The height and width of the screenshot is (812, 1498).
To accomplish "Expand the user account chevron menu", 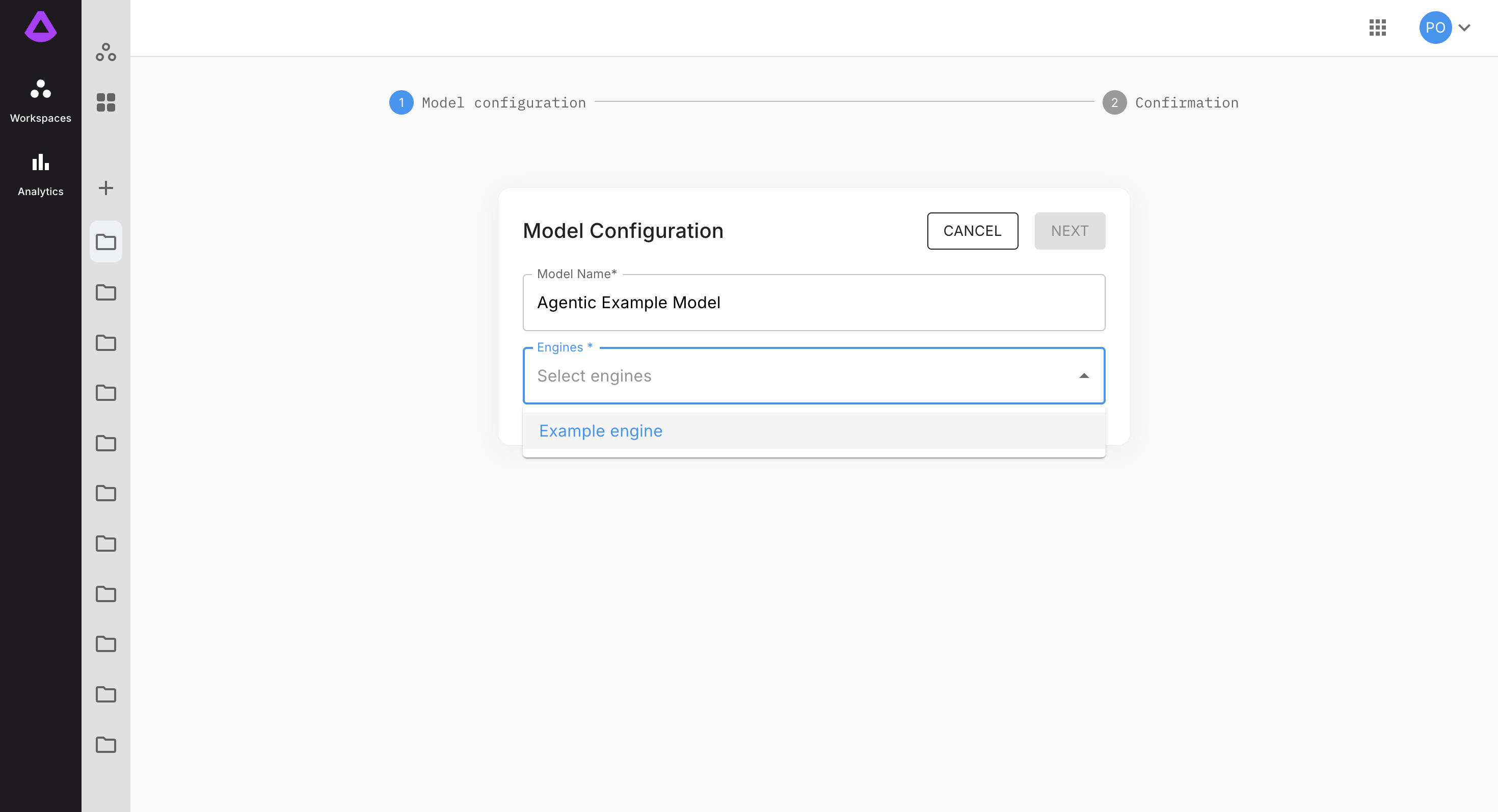I will pyautogui.click(x=1465, y=28).
